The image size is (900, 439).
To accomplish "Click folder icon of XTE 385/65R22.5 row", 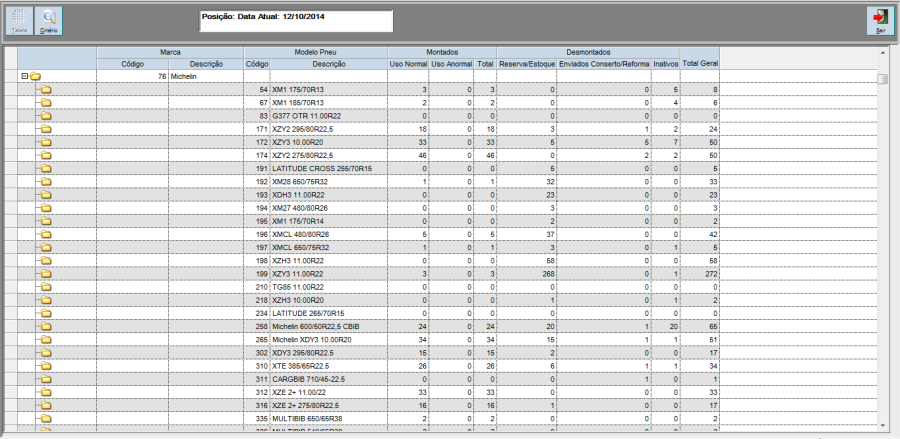I will click(x=46, y=366).
